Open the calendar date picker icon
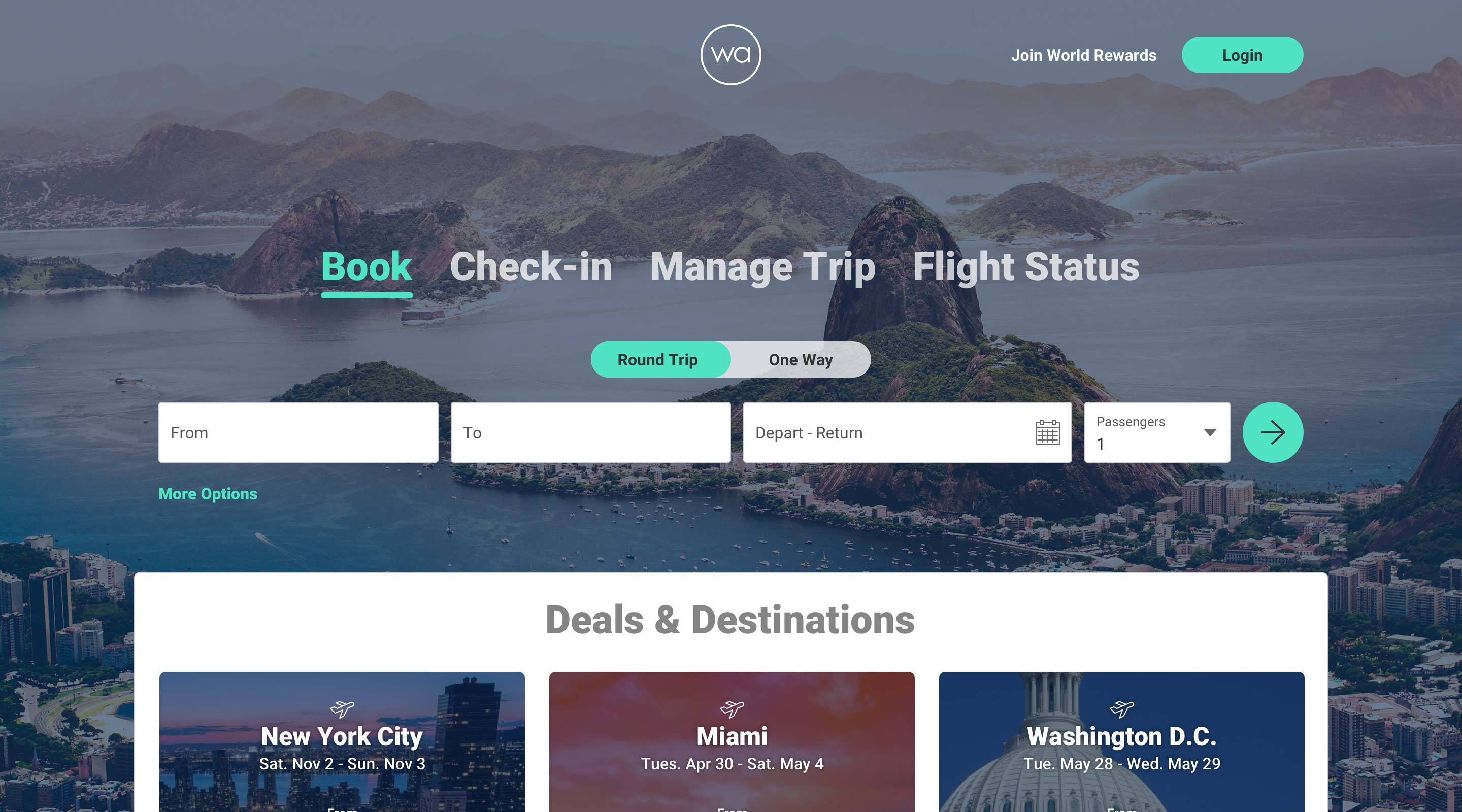The image size is (1462, 812). (x=1047, y=432)
